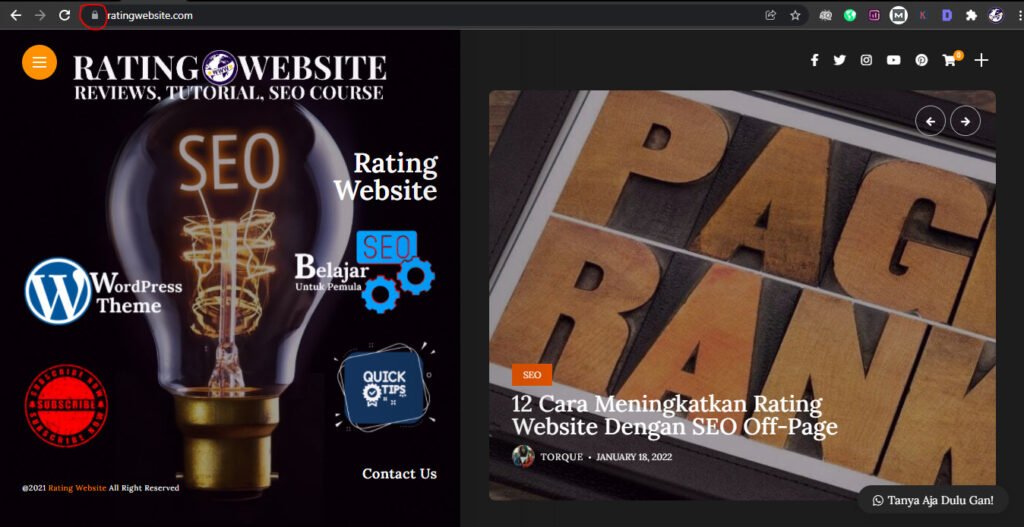This screenshot has height=527, width=1024.
Task: Bookmark this page with the star icon
Action: coord(795,15)
